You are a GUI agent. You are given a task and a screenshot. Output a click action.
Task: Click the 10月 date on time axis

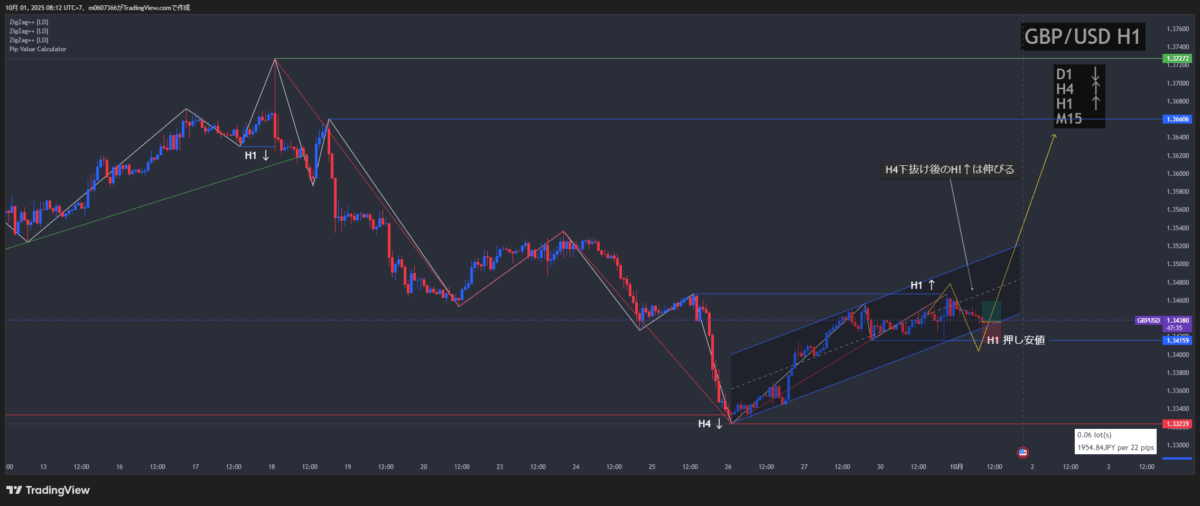(x=956, y=466)
